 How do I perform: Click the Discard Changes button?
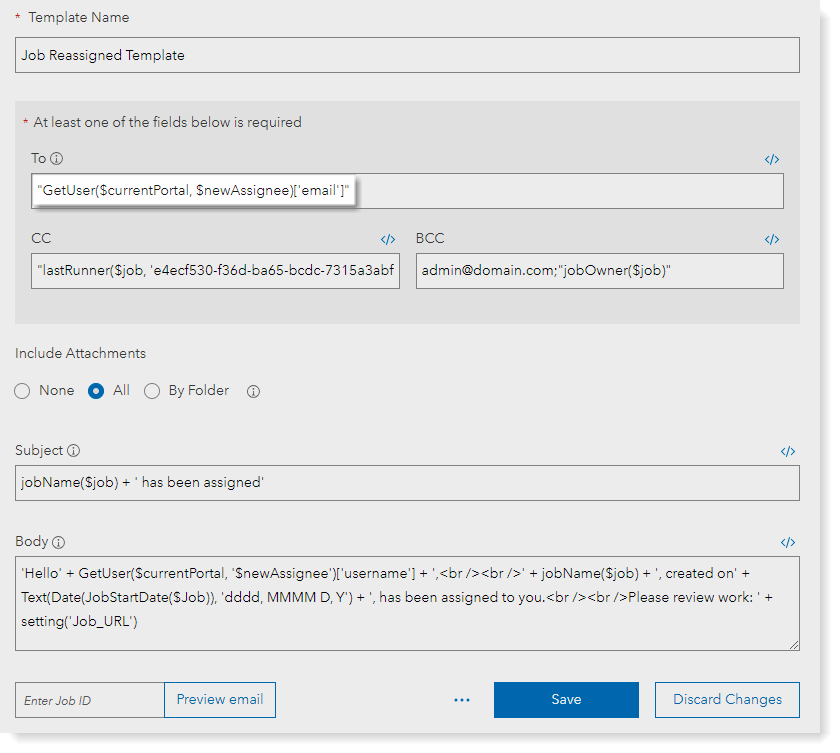coord(727,700)
